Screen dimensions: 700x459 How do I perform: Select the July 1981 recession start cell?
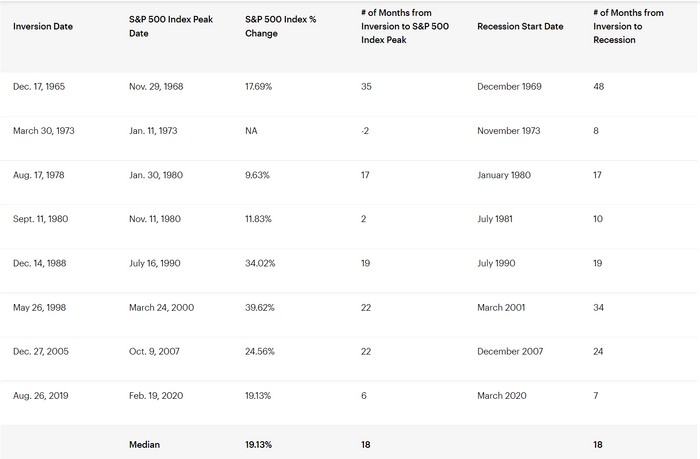pyautogui.click(x=499, y=219)
